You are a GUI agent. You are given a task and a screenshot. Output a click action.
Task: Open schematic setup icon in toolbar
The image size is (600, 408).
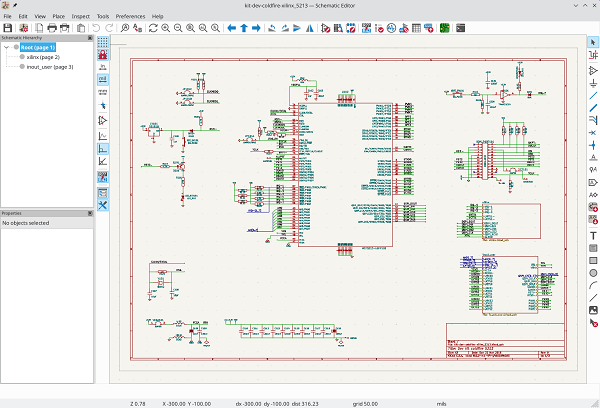(x=24, y=28)
